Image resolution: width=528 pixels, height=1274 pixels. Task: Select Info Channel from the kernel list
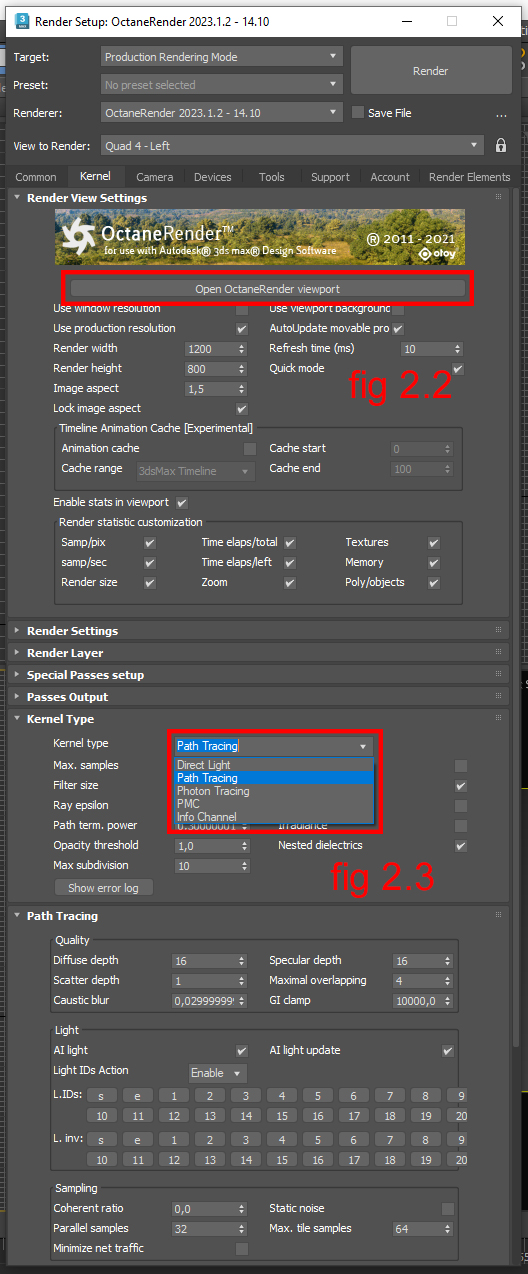point(273,817)
